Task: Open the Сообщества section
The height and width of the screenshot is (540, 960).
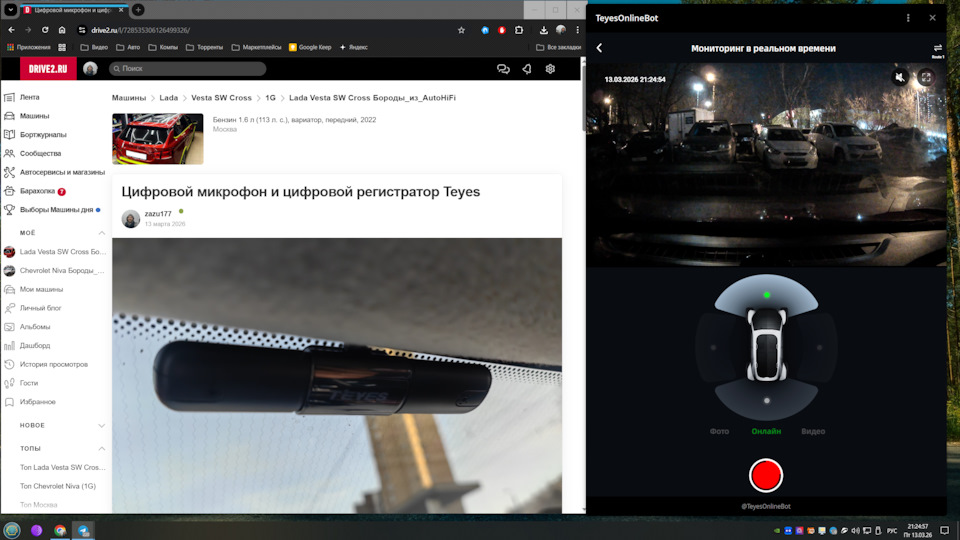Action: click(40, 154)
